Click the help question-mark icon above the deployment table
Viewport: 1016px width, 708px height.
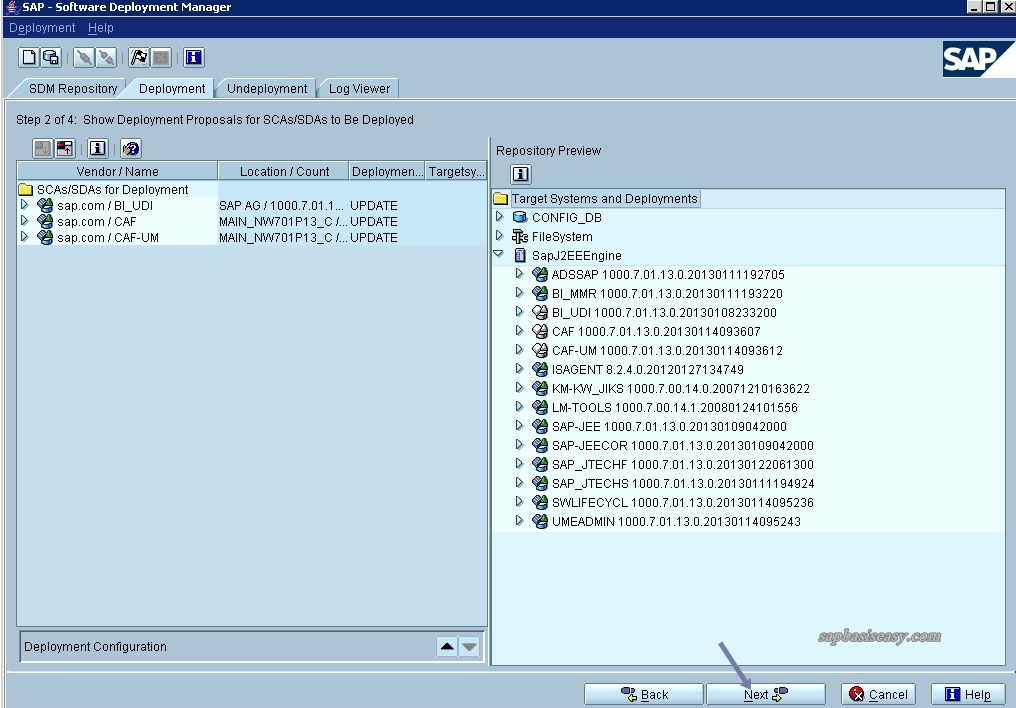[x=128, y=147]
